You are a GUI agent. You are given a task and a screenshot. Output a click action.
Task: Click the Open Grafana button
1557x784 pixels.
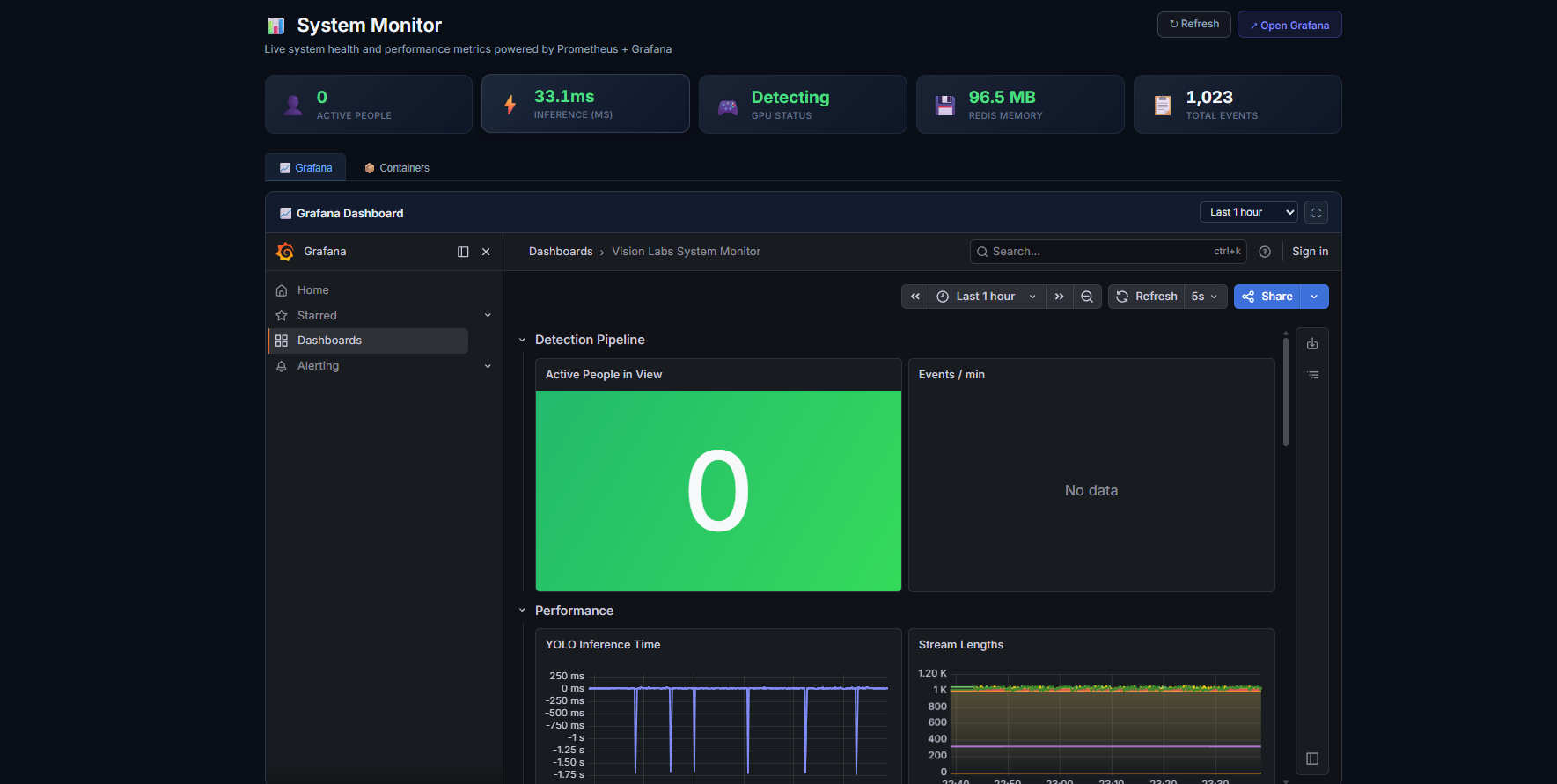1289,25
